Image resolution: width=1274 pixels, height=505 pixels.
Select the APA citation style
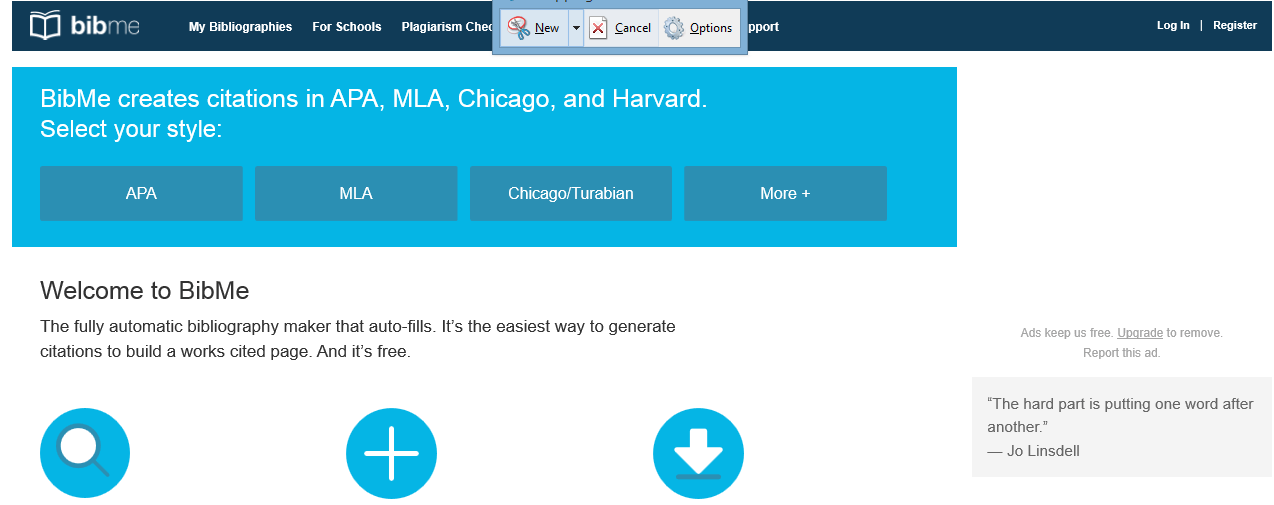(141, 193)
